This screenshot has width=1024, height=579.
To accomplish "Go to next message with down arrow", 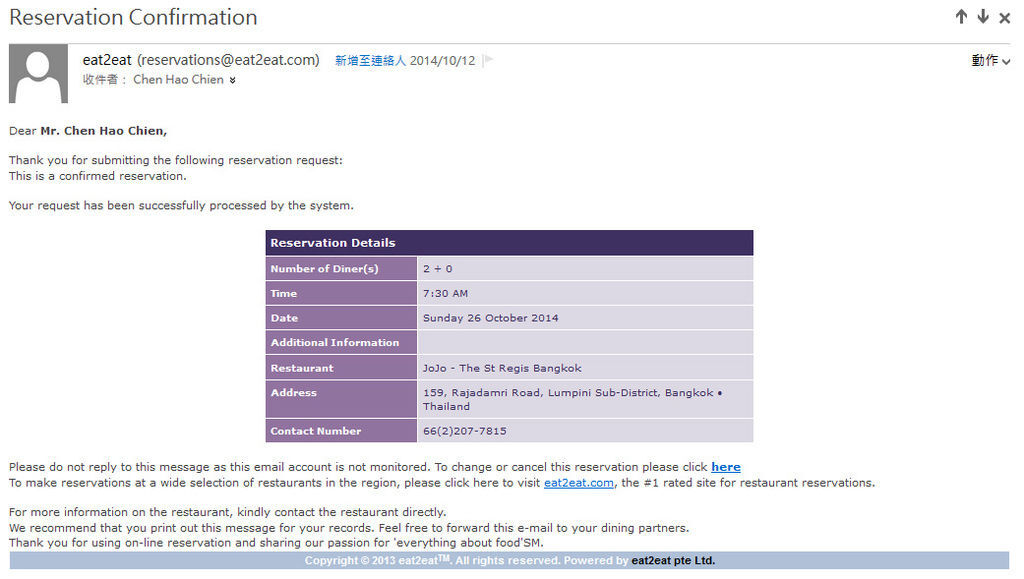I will click(983, 17).
